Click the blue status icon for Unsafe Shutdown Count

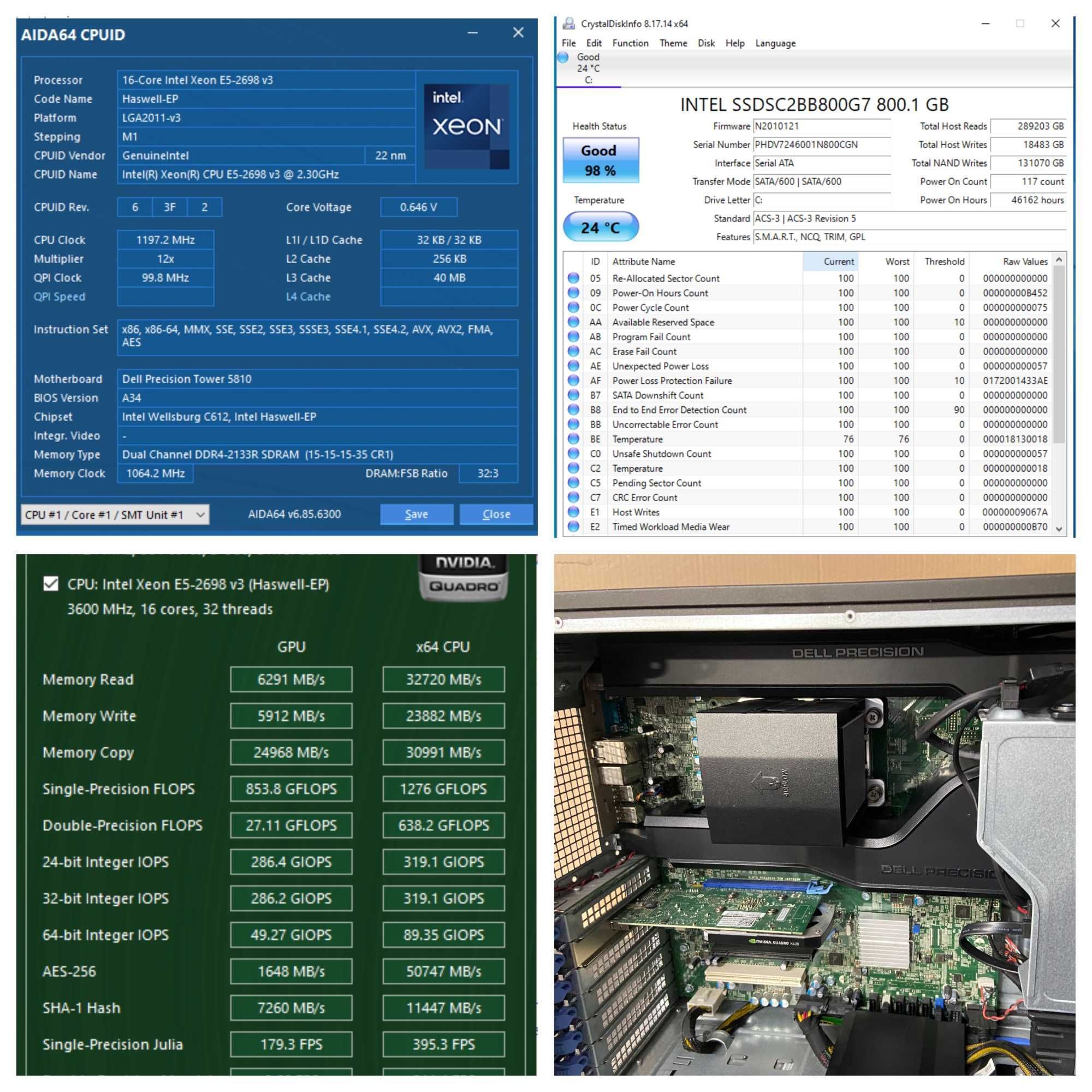(573, 453)
